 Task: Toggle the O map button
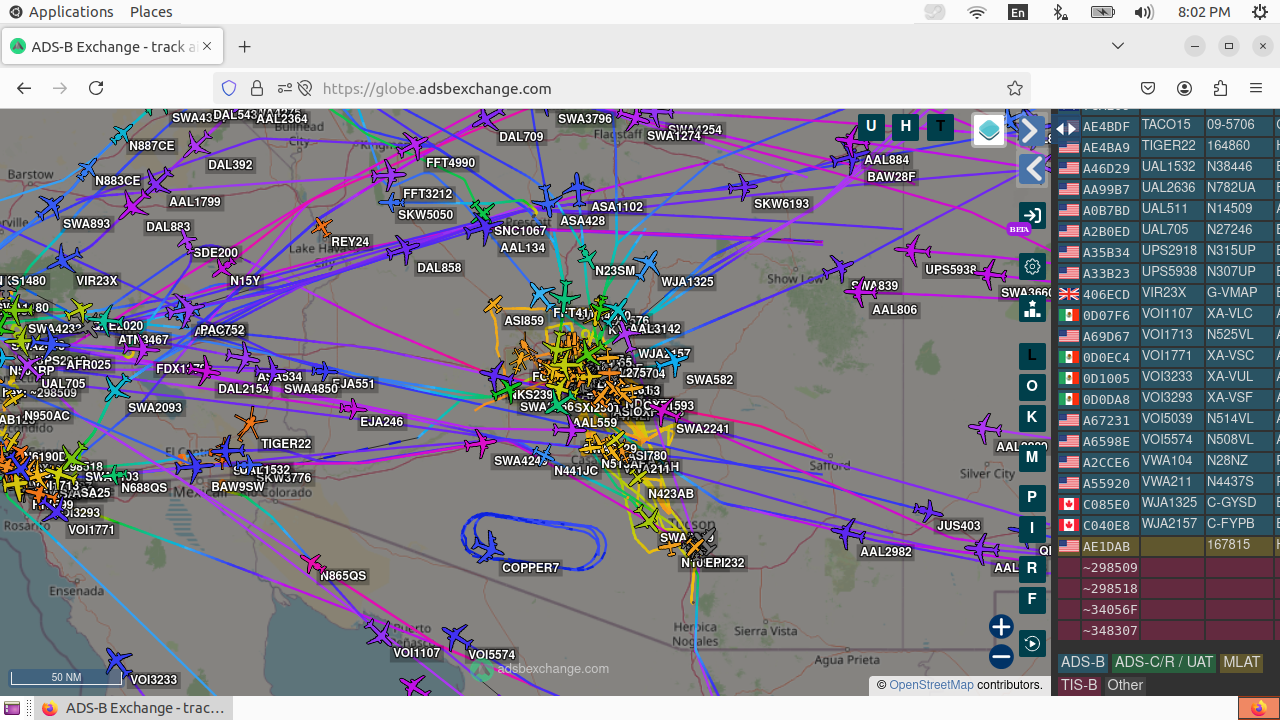1032,387
